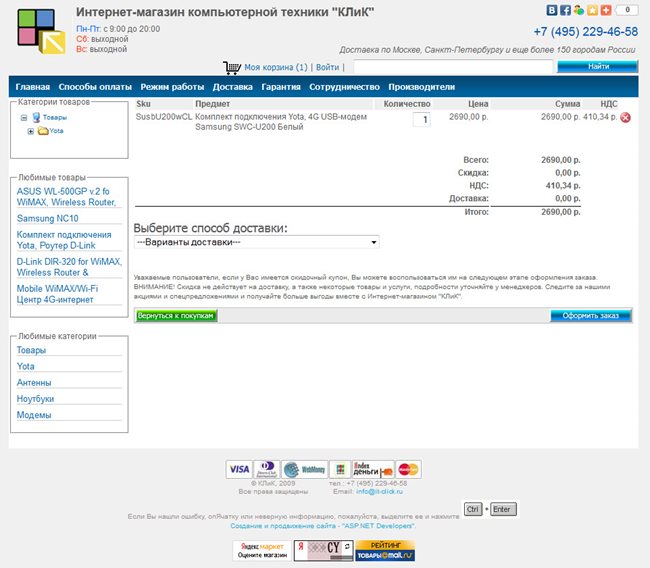
Task: Click the Найти search button
Action: pyautogui.click(x=597, y=66)
